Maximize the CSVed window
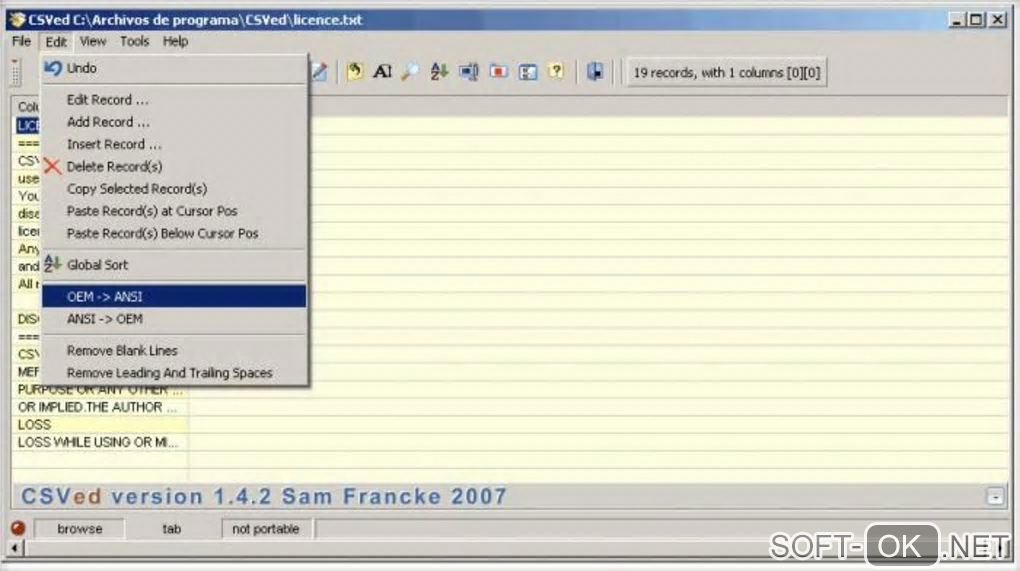This screenshot has width=1020, height=571. [976, 20]
